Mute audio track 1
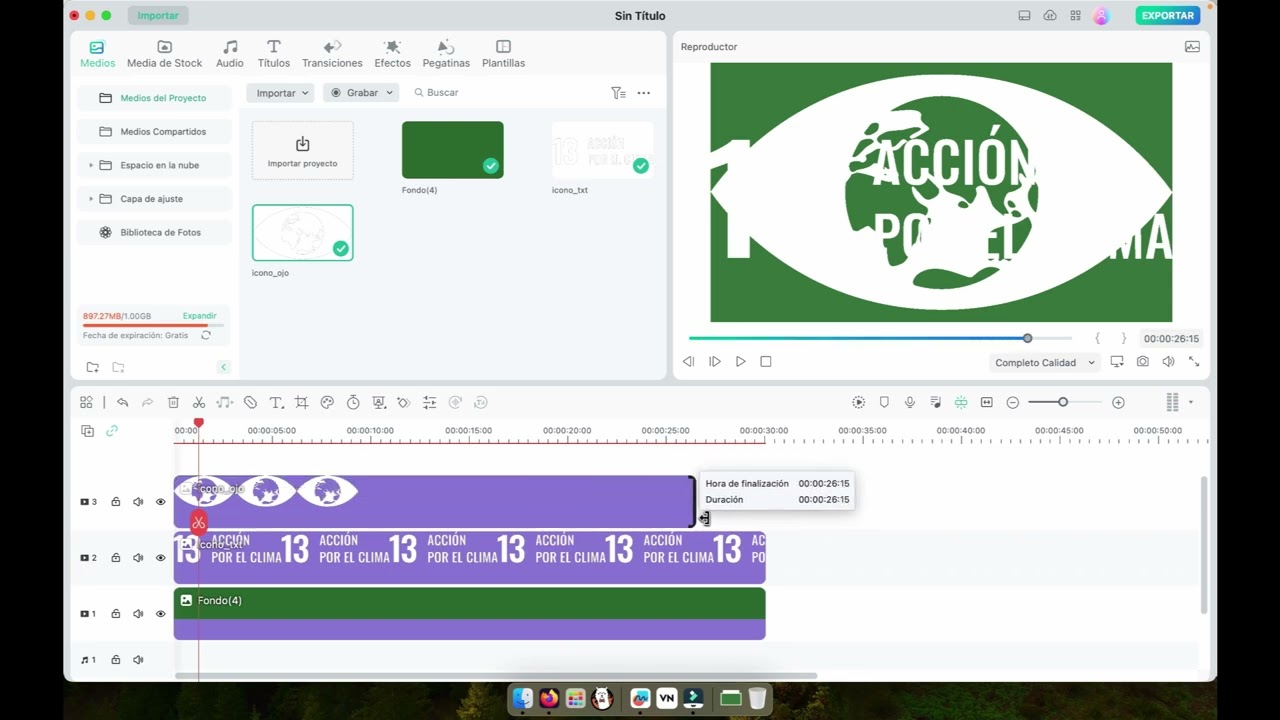1280x720 pixels. click(x=138, y=660)
